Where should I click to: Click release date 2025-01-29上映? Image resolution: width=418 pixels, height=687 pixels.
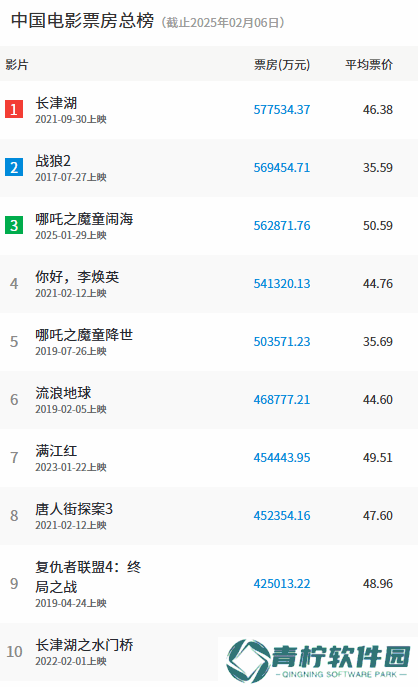coord(71,235)
